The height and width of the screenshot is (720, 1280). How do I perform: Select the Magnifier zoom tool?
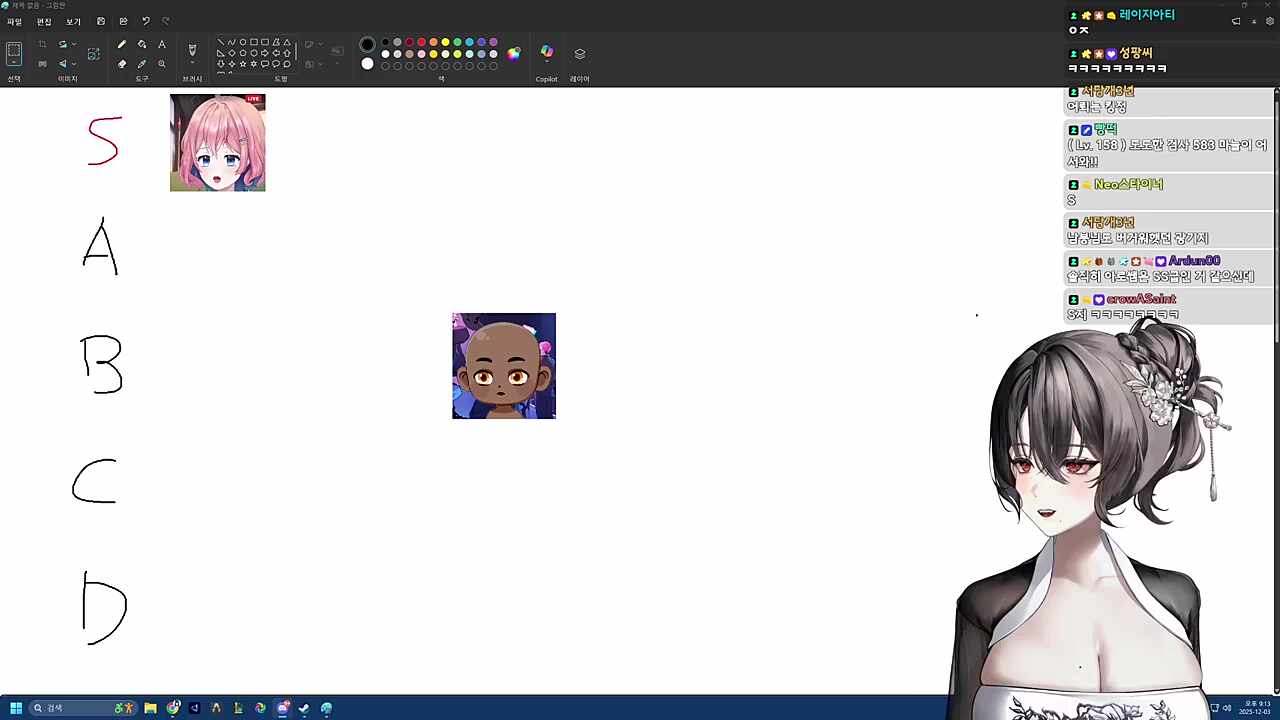click(x=162, y=64)
